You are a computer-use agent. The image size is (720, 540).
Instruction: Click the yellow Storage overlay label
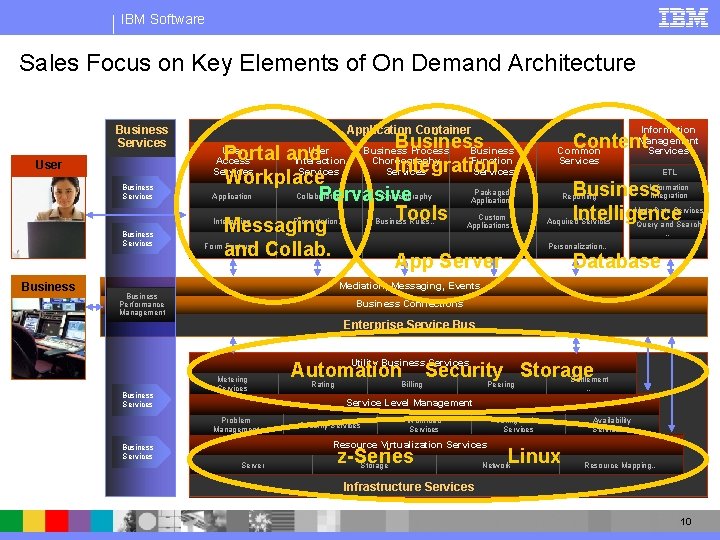(557, 370)
